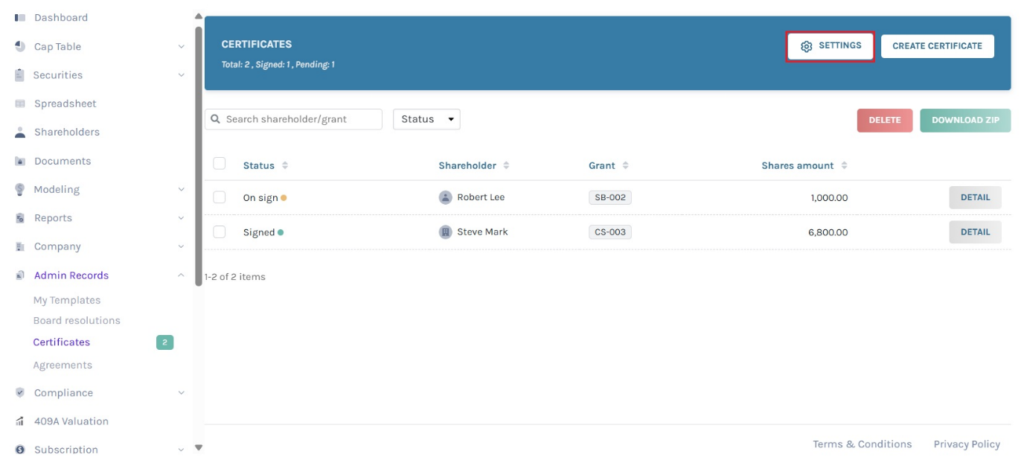The height and width of the screenshot is (463, 1024).
Task: Open the Status filter dropdown
Action: tap(426, 119)
